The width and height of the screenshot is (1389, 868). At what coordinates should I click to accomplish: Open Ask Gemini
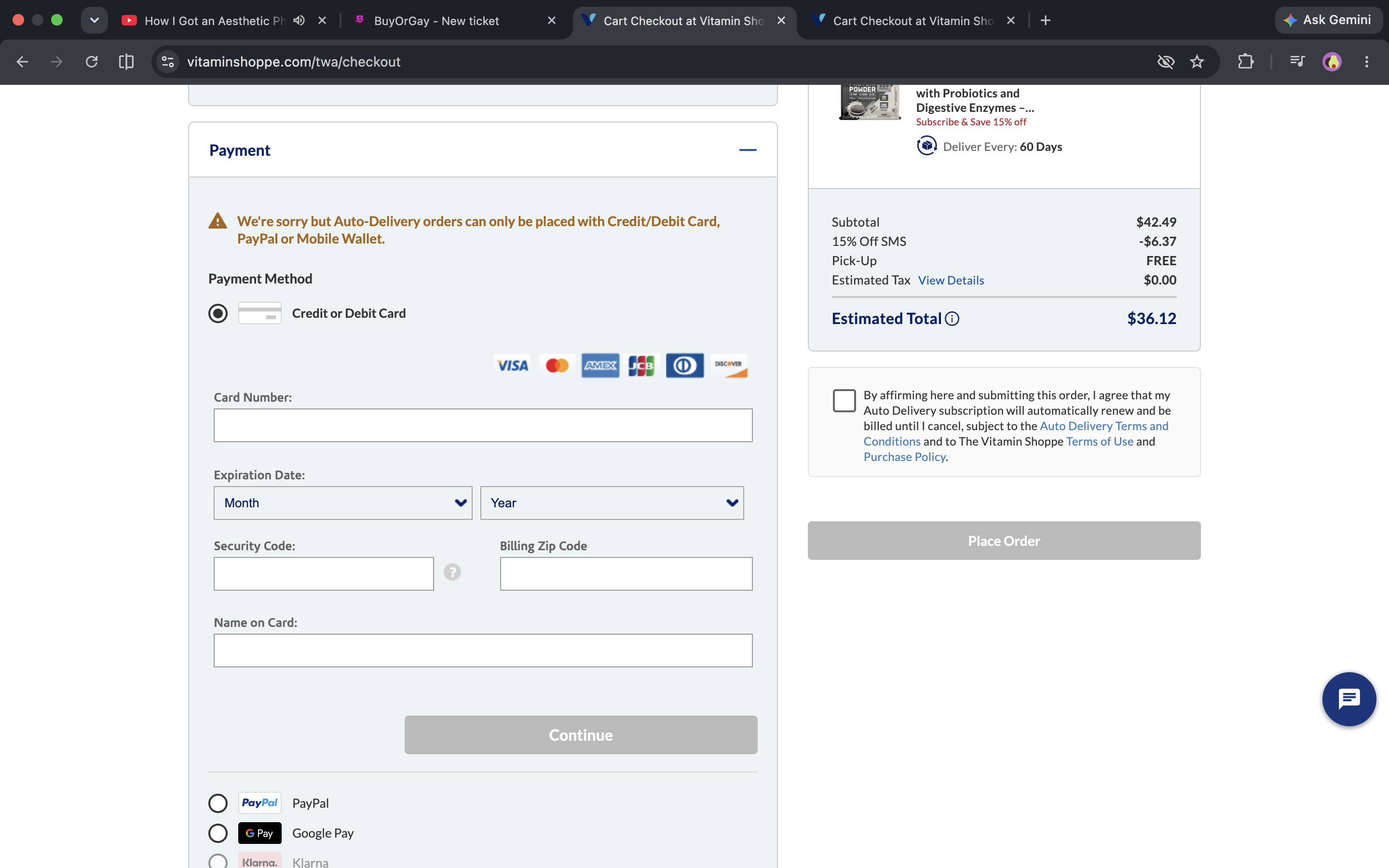click(x=1328, y=20)
